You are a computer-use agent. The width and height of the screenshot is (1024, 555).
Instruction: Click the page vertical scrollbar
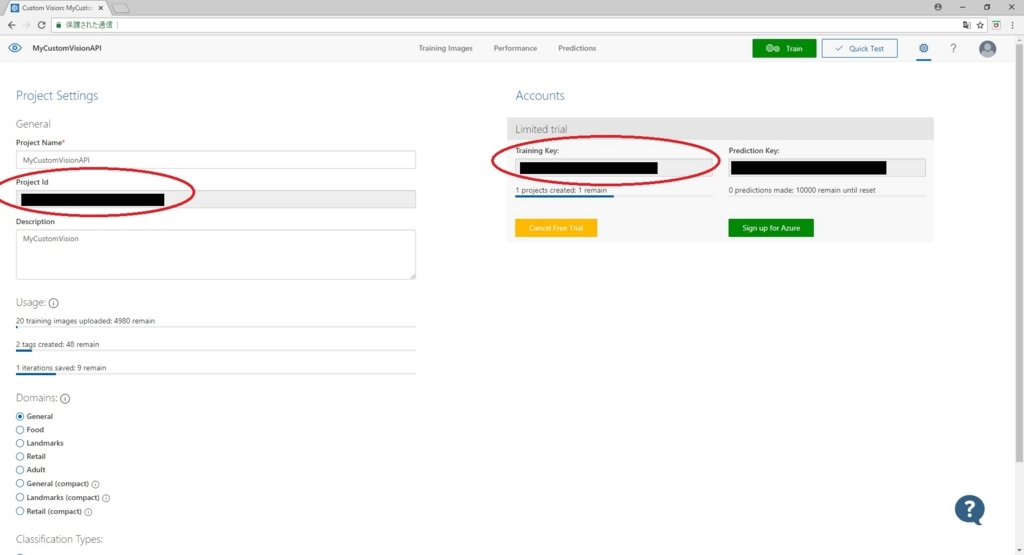click(1019, 251)
